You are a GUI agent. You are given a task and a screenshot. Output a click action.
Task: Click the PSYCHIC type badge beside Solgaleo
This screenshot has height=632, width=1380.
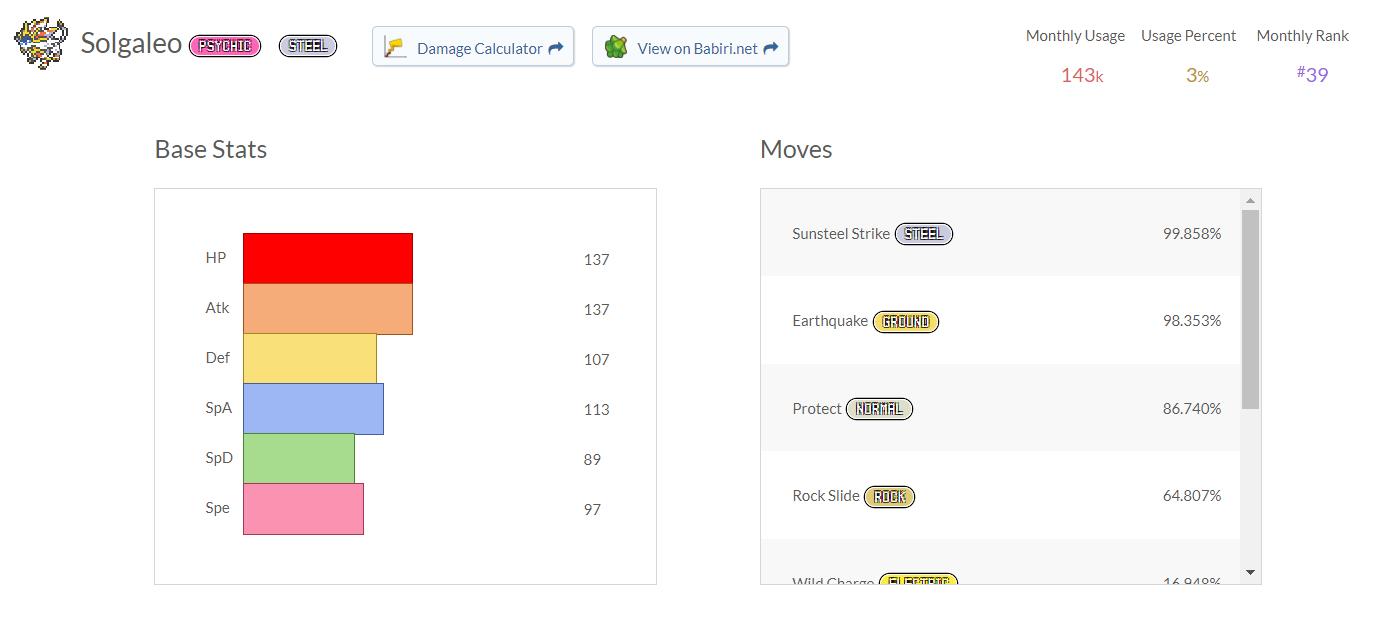[x=225, y=46]
